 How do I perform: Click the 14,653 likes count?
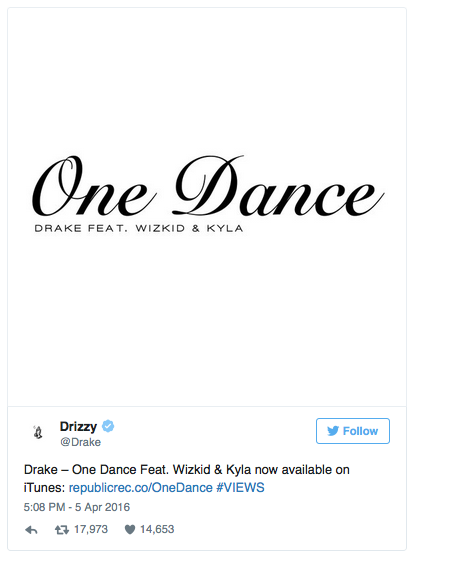(157, 530)
